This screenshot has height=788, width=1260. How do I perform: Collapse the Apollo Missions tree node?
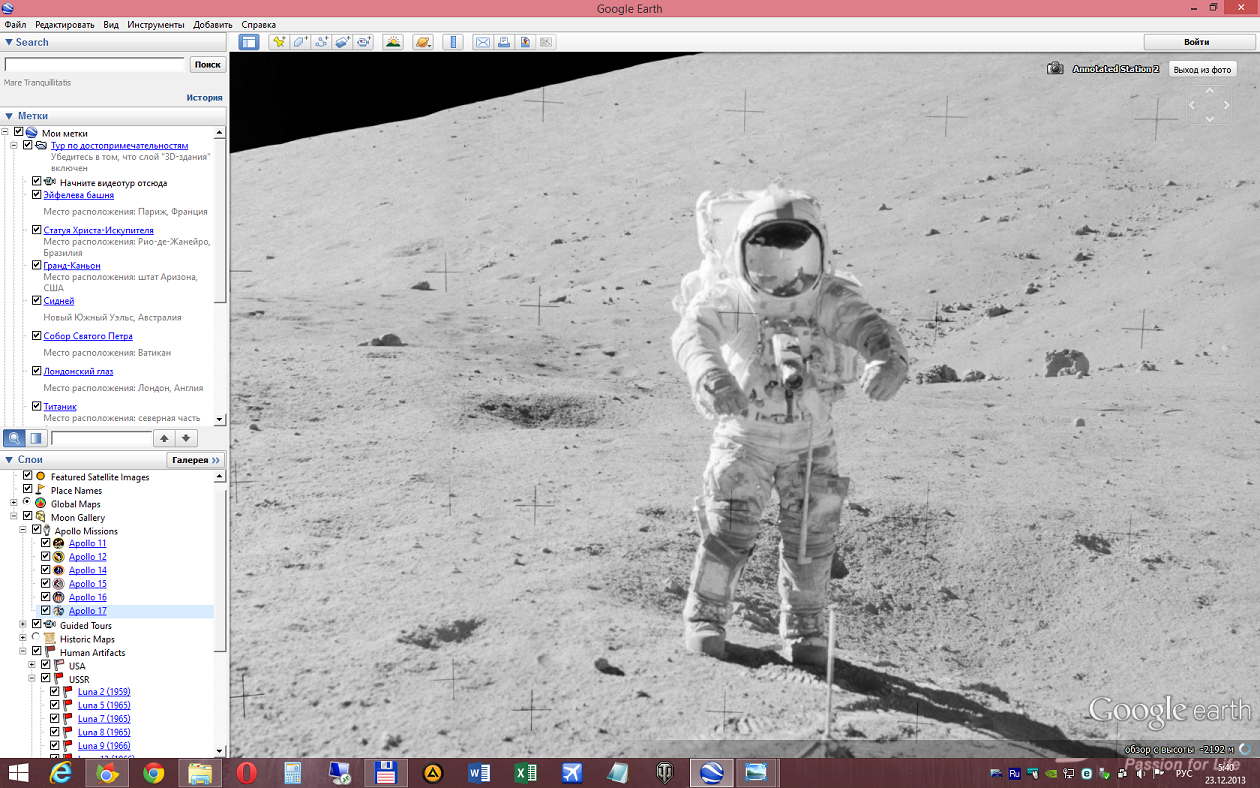pyautogui.click(x=22, y=530)
